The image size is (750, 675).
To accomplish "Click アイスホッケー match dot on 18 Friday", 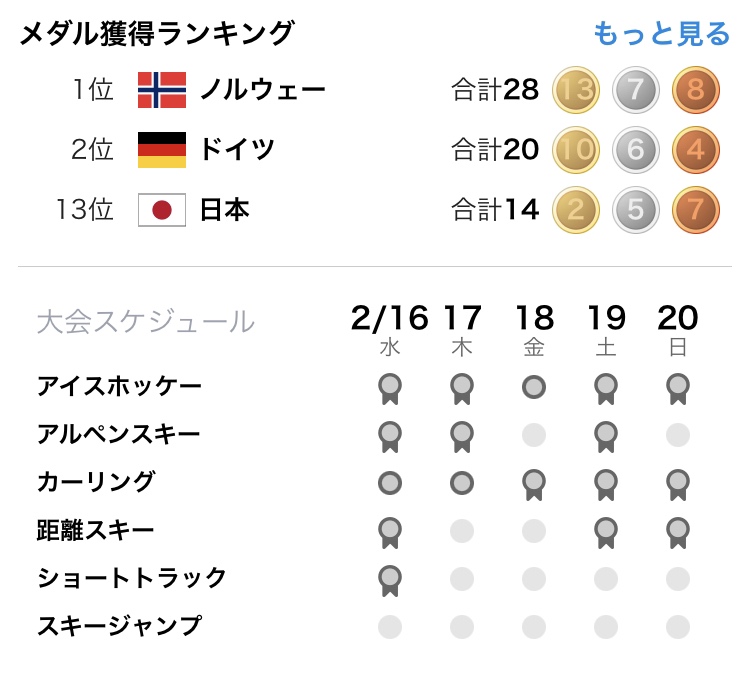I will (534, 387).
